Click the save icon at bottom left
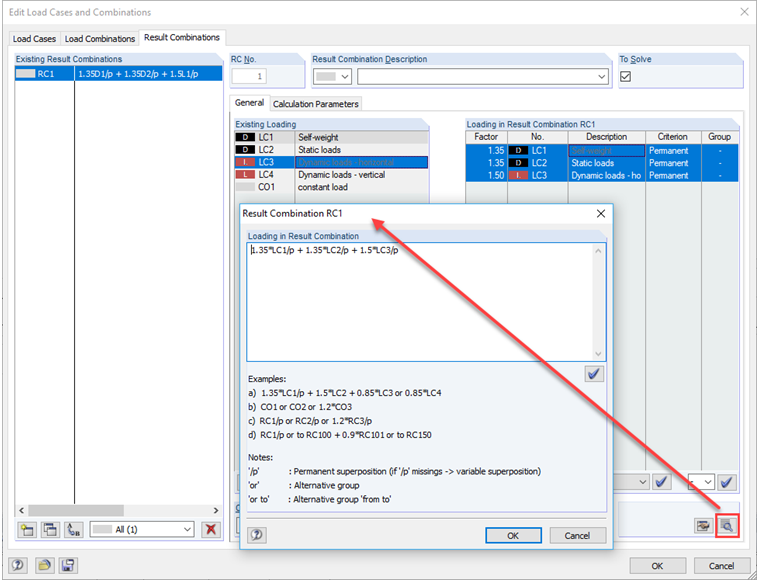Screen dimensions: 760x580 (x=68, y=565)
